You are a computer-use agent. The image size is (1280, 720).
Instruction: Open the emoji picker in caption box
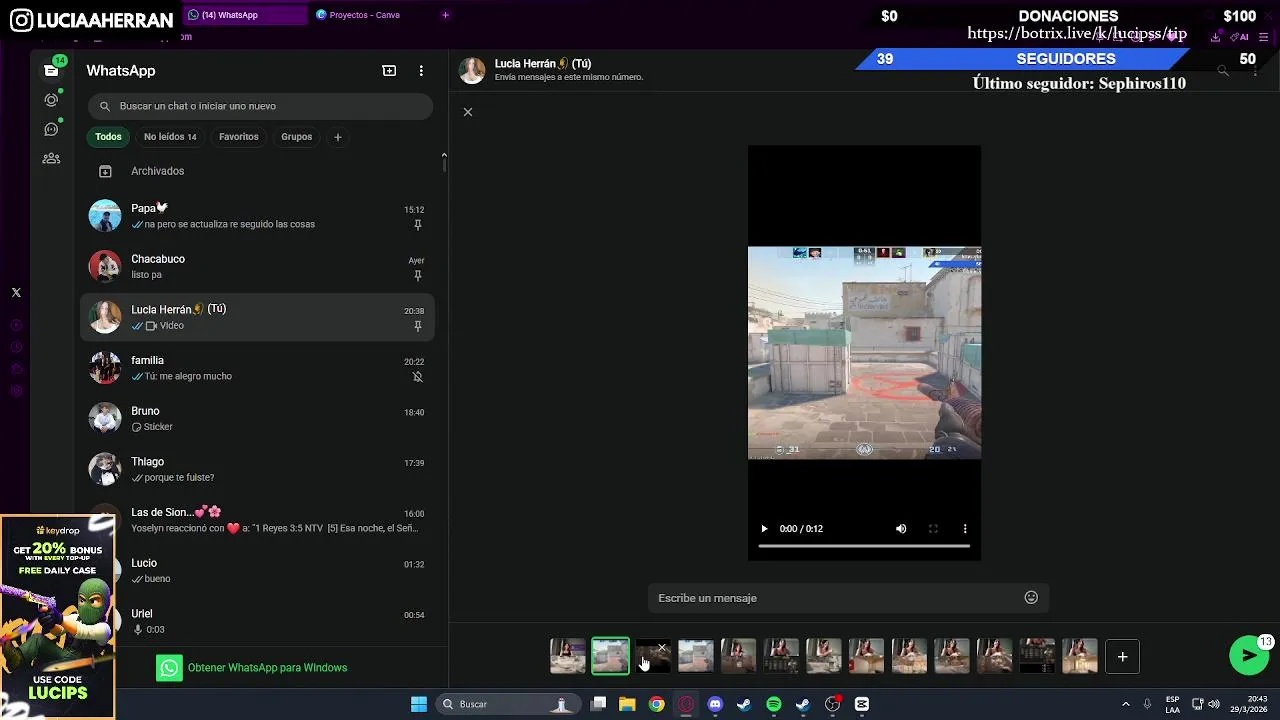[1031, 598]
